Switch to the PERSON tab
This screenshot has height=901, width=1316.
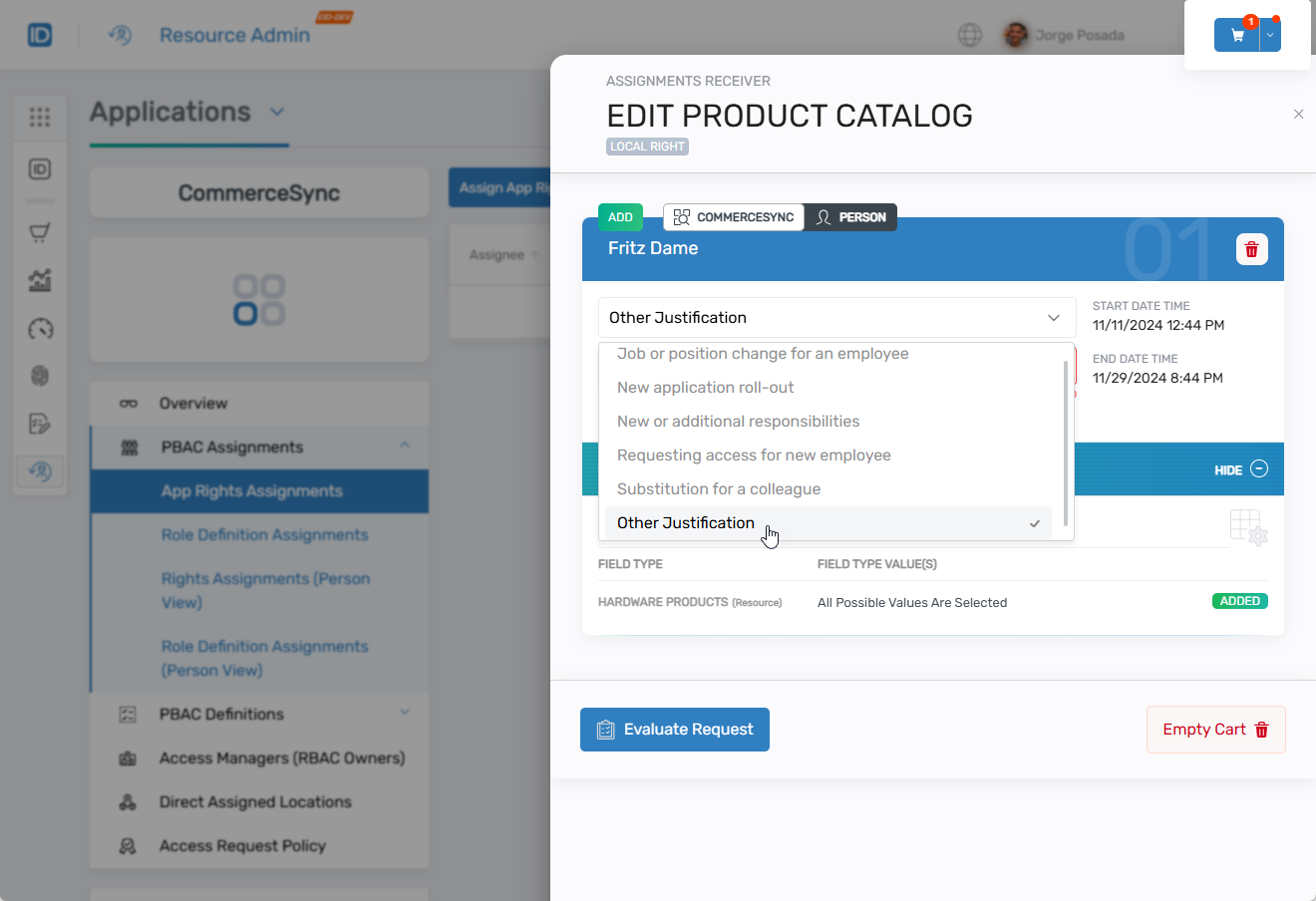tap(851, 217)
